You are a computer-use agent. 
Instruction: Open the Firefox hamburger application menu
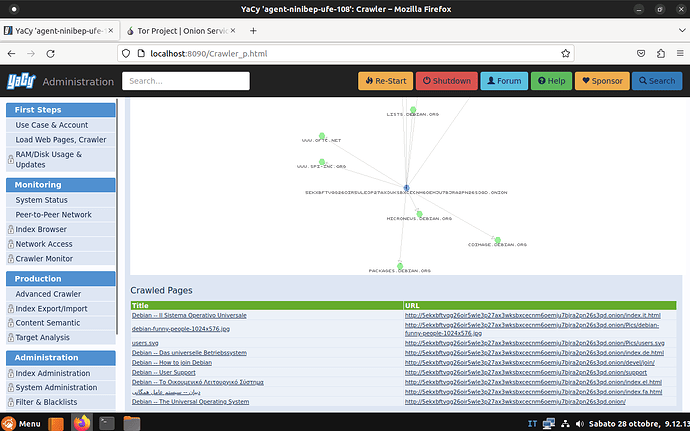point(680,54)
